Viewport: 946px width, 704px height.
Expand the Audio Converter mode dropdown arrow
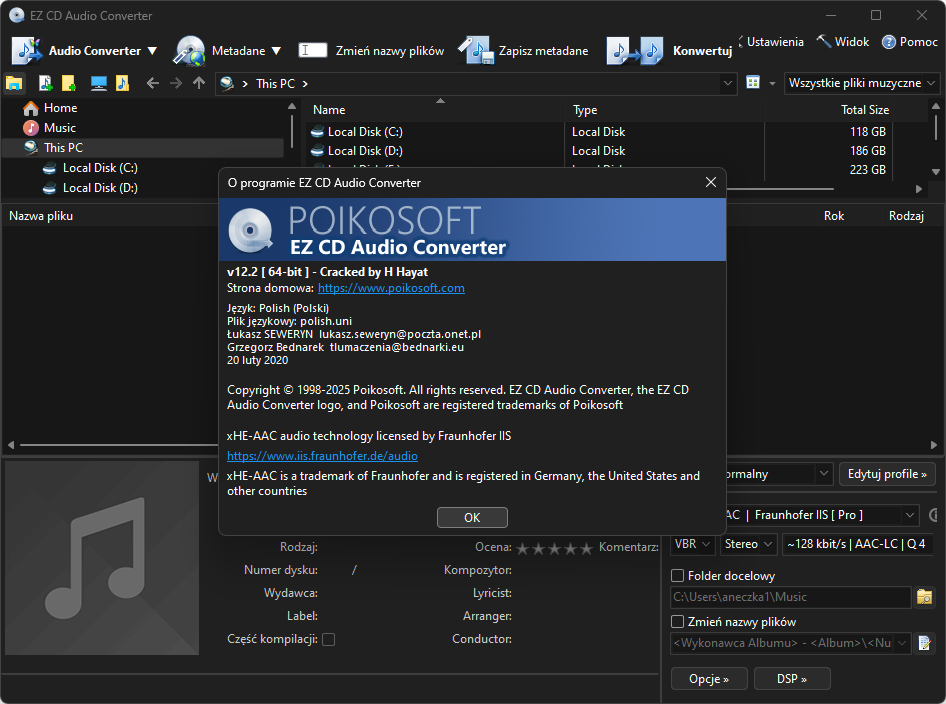152,51
